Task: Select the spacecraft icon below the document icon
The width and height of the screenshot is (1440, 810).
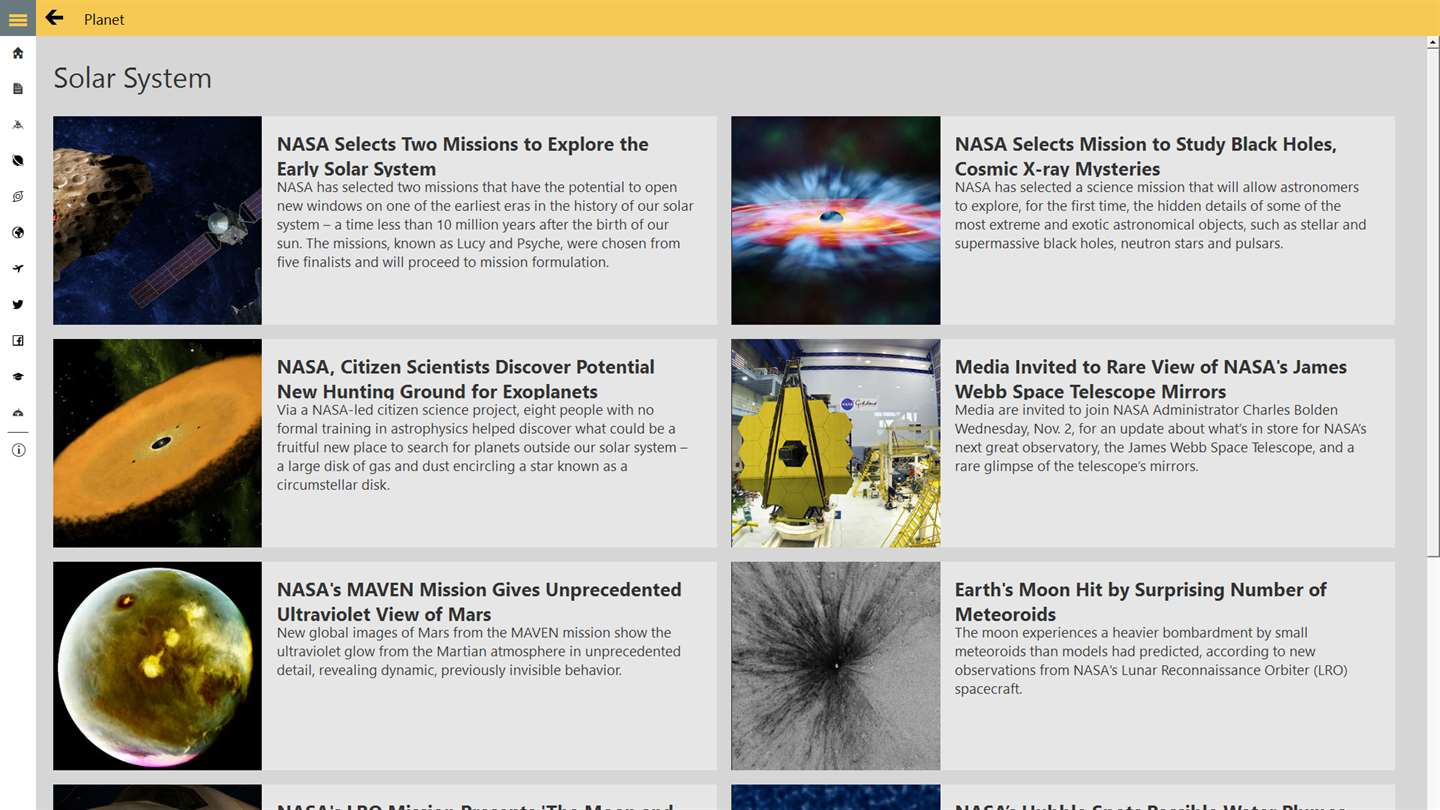Action: pyautogui.click(x=18, y=125)
